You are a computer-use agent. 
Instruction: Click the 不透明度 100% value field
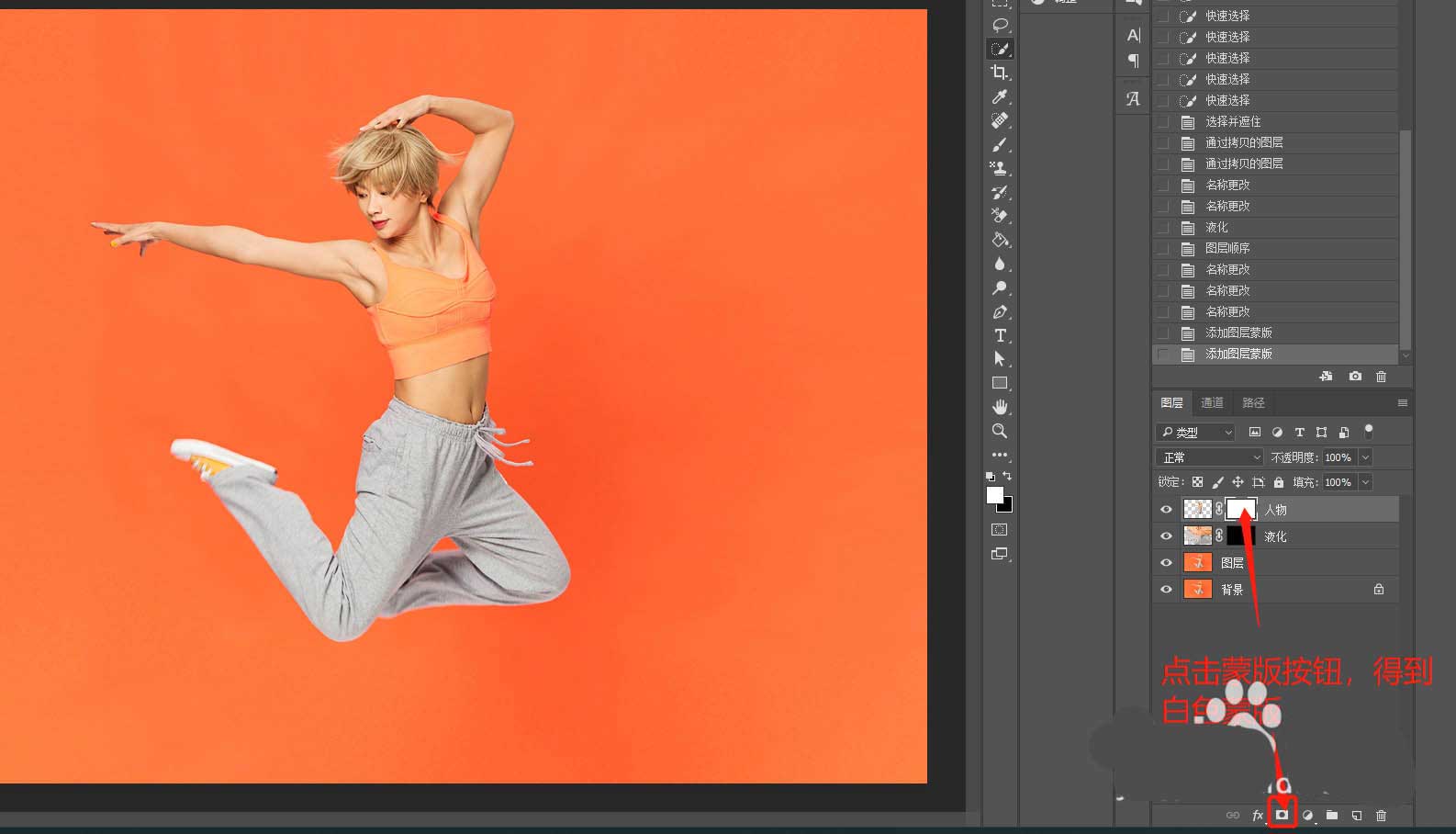point(1339,457)
